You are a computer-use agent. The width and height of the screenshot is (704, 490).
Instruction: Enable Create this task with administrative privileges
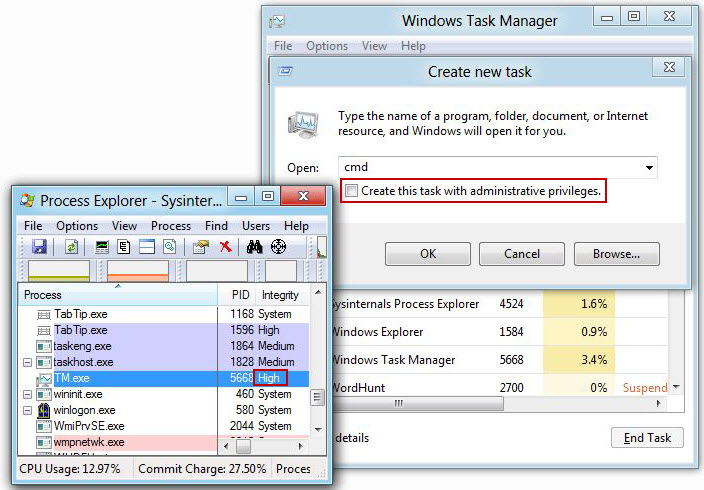pyautogui.click(x=351, y=191)
